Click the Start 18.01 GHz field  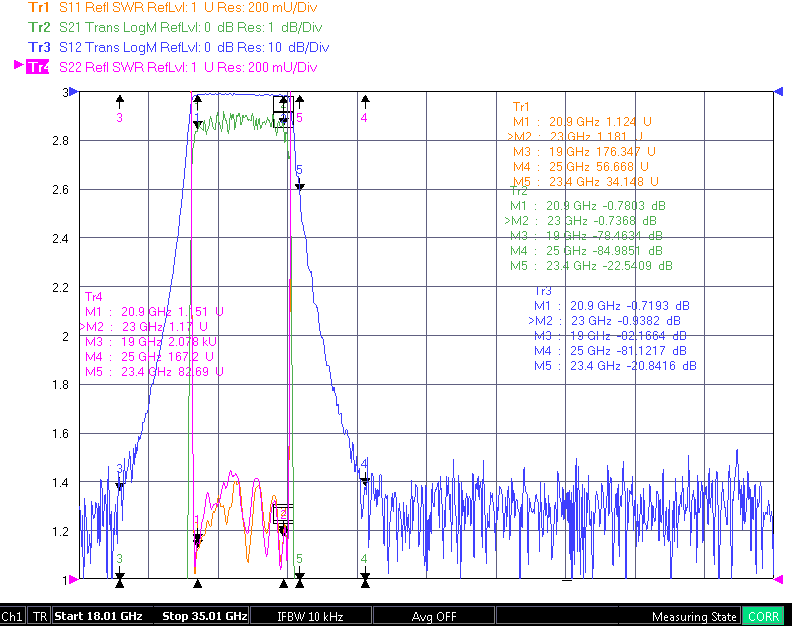(98, 616)
